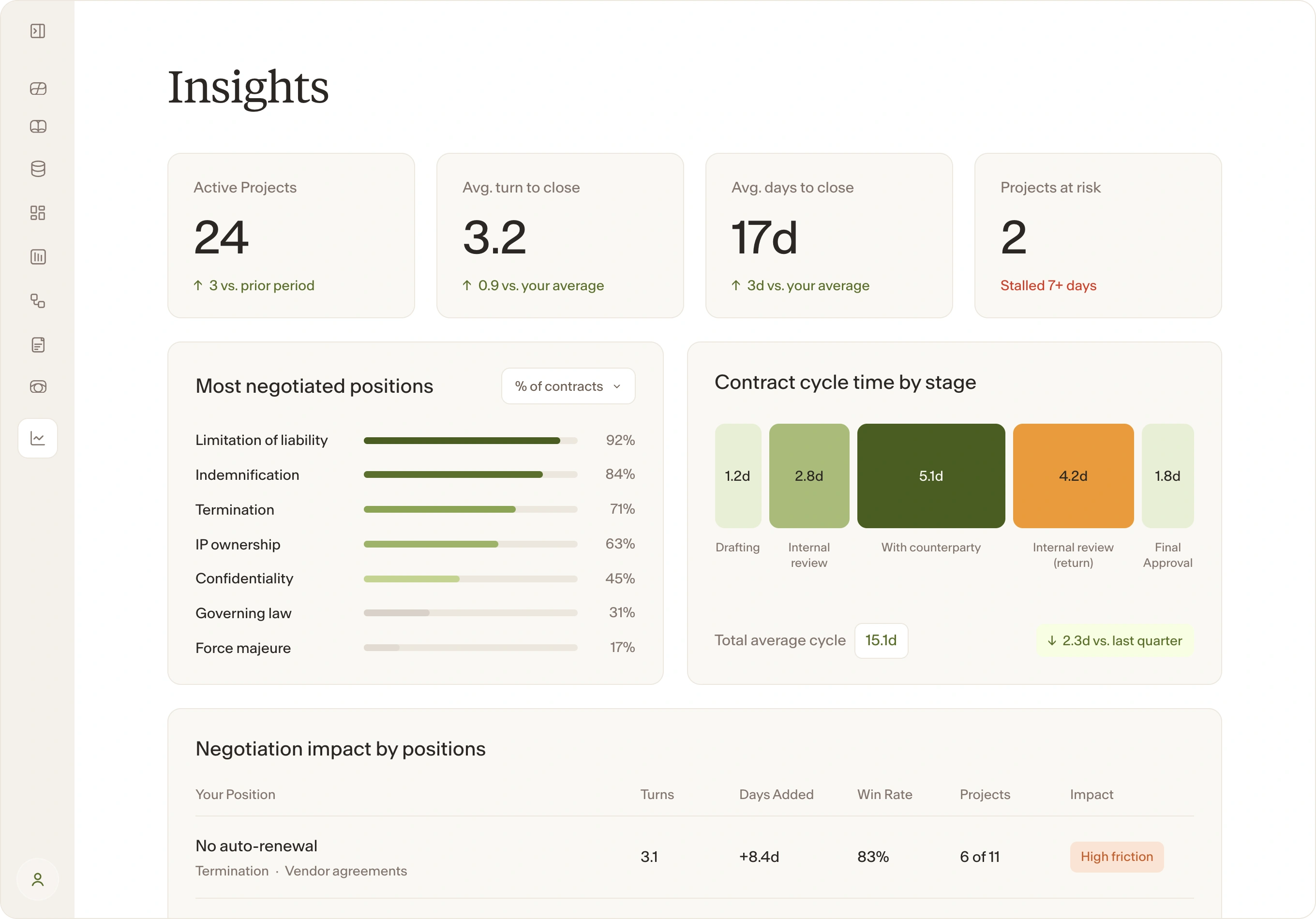Click the up arrow beside 3d vs. your average
This screenshot has height=919, width=1316.
coord(736,285)
